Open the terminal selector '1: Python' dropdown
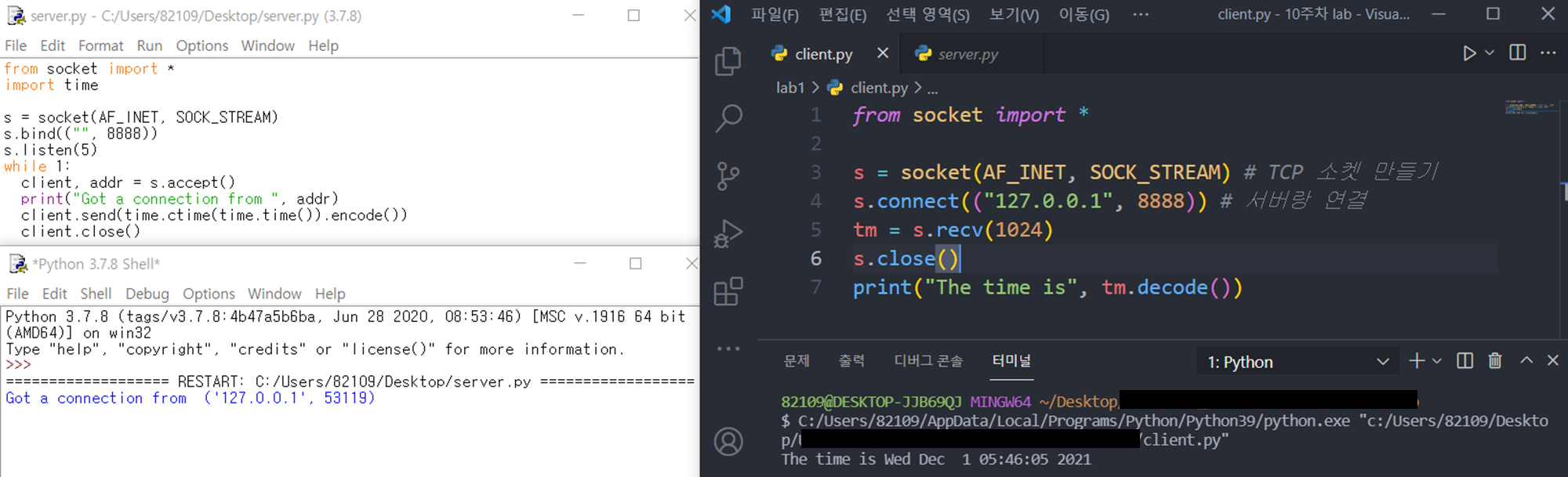Screen dimensions: 1568x477 [1297, 362]
